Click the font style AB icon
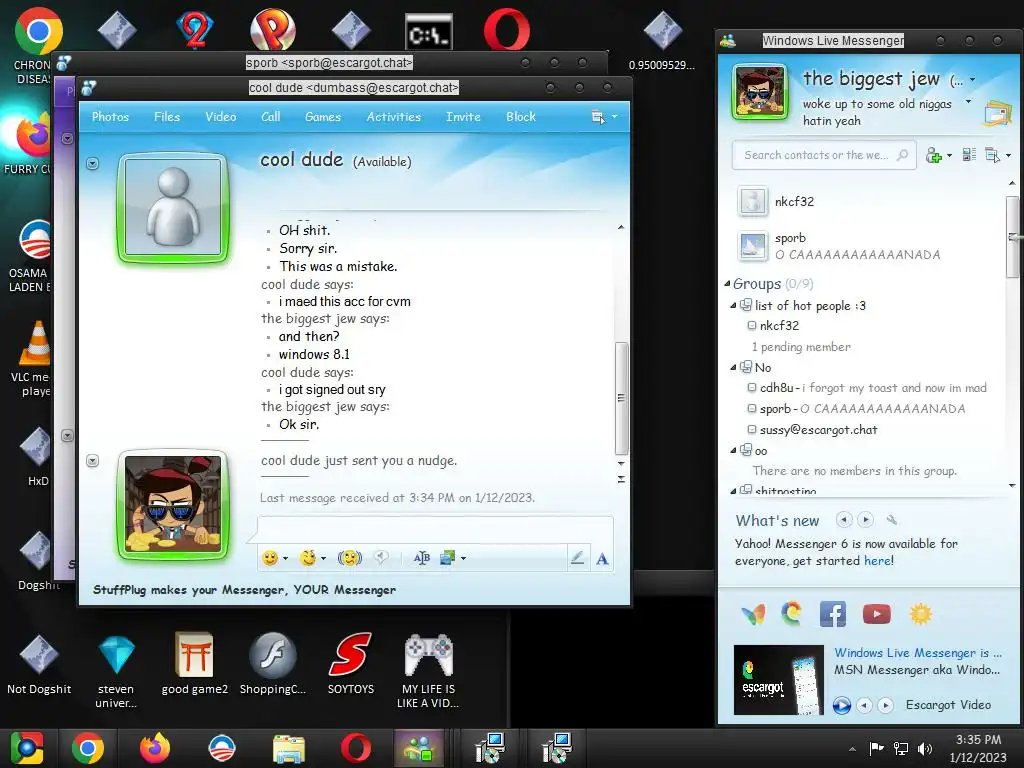Screen dimensions: 1024x768 point(422,558)
